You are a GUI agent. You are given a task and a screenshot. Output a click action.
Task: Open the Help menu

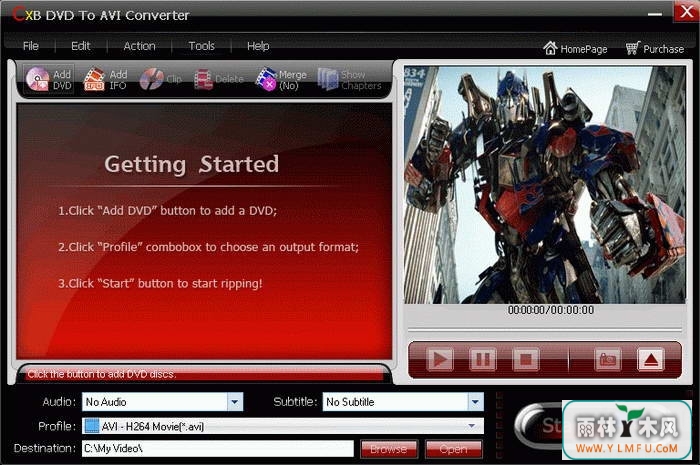tap(258, 46)
